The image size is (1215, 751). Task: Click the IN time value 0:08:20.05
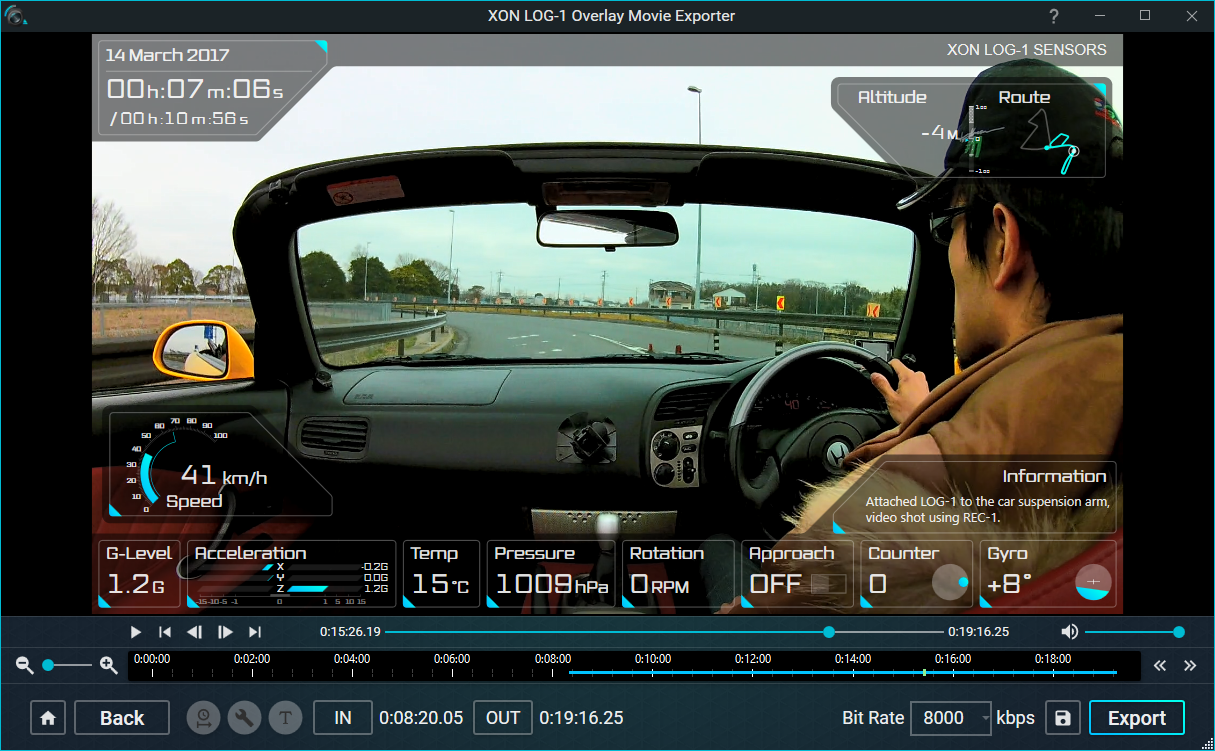pos(421,718)
